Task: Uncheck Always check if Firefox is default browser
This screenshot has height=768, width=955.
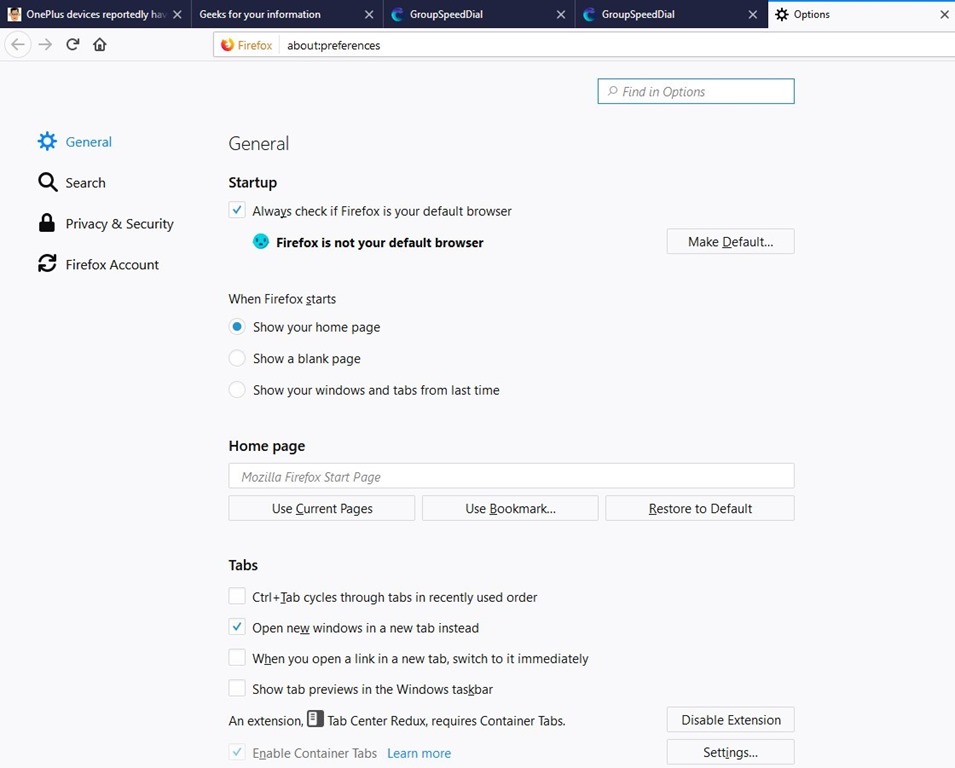Action: (237, 211)
